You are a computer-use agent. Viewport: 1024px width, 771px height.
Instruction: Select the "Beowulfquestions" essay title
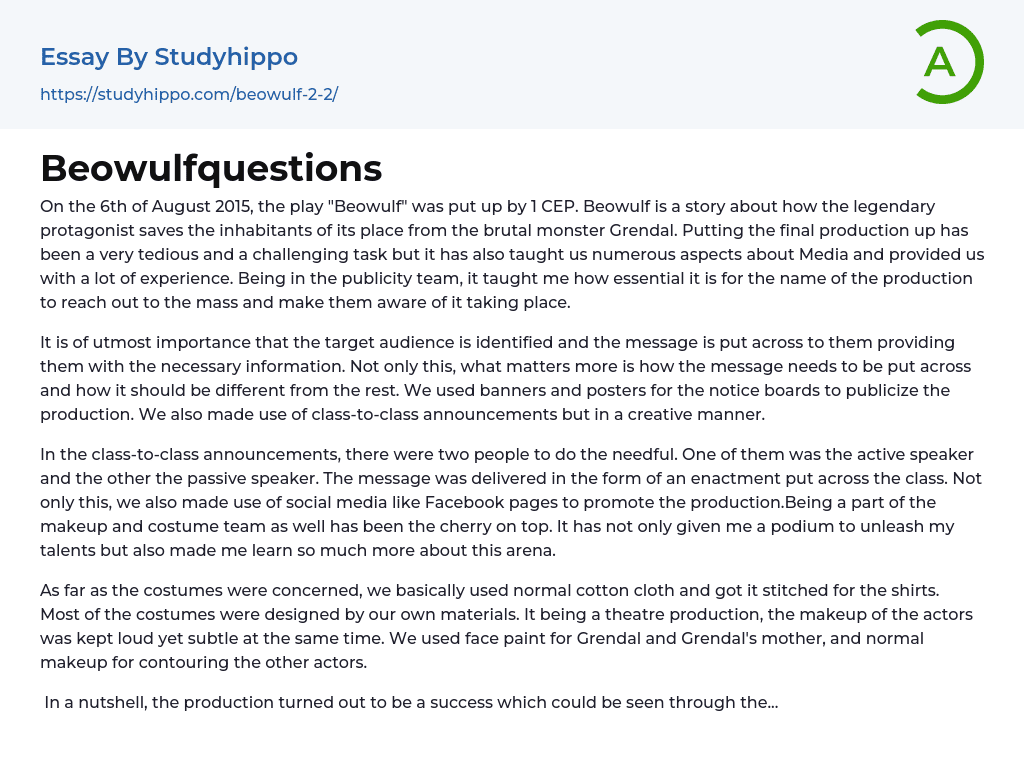pos(211,168)
